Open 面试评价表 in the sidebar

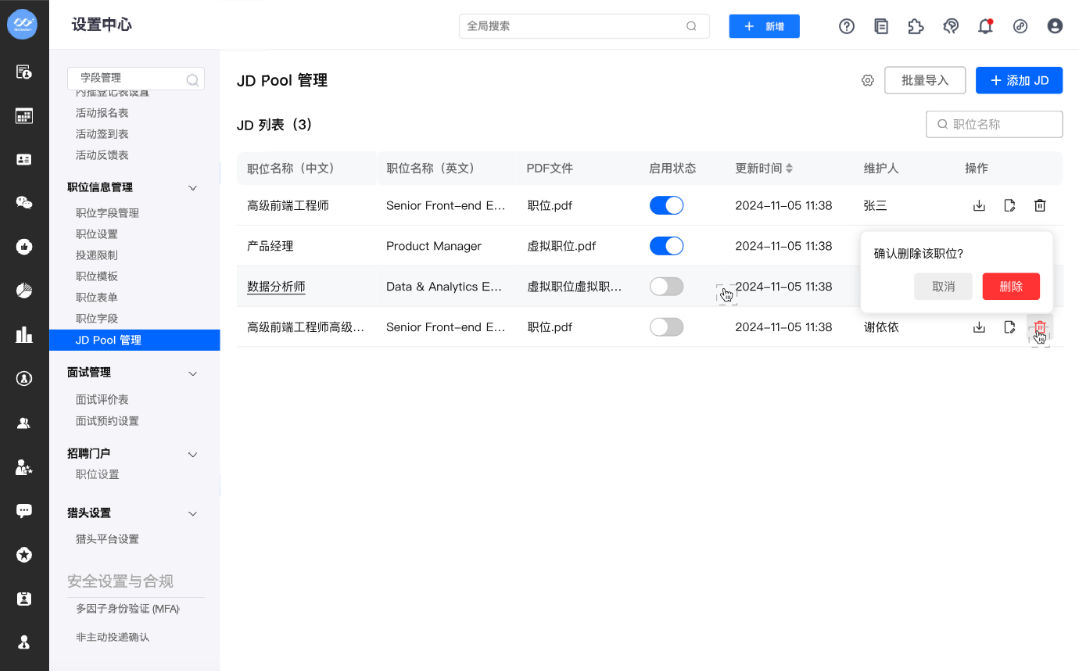tap(102, 399)
